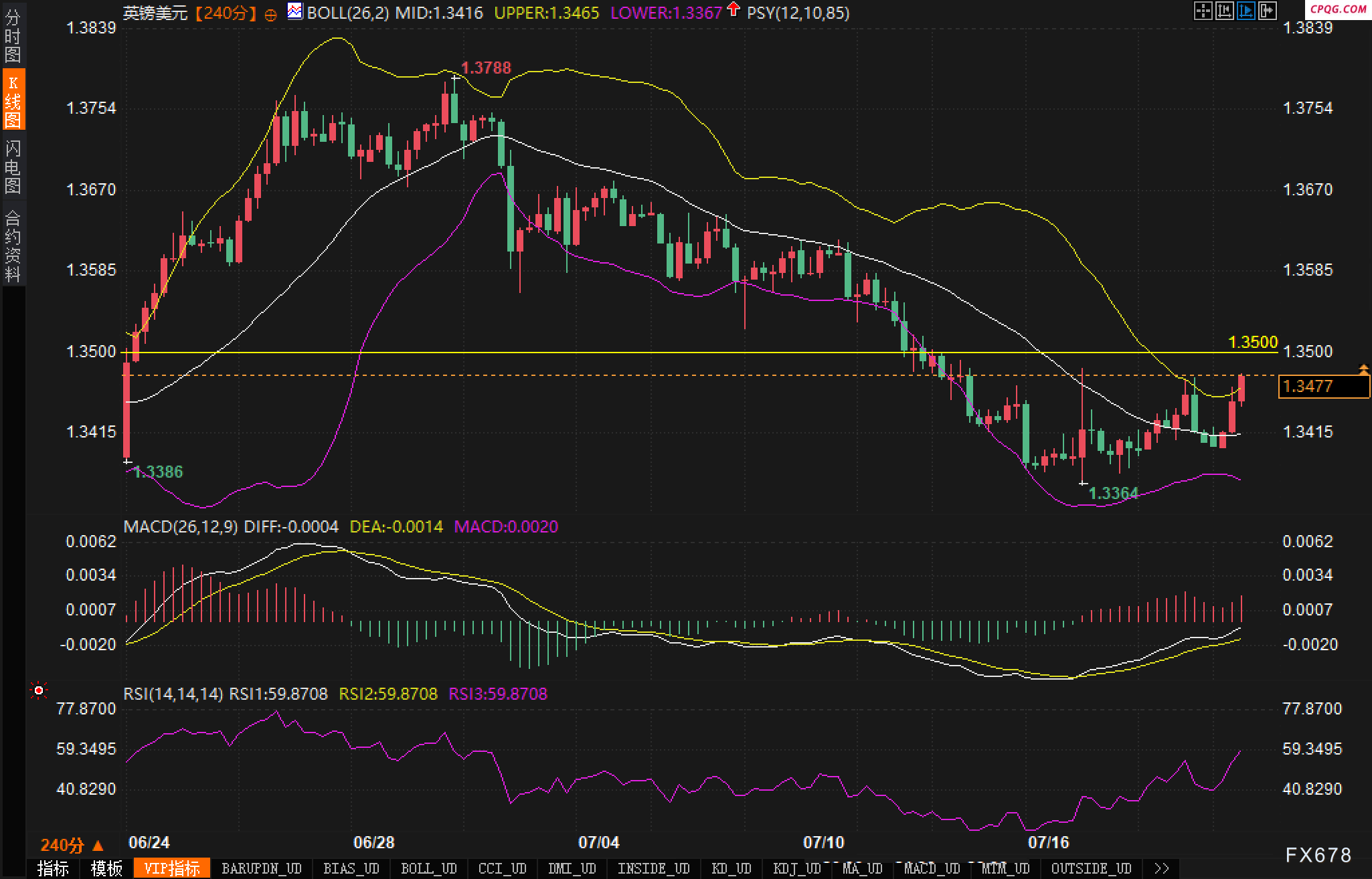Click the orange circle icon beside 240分
The image size is (1372, 879).
click(x=270, y=14)
